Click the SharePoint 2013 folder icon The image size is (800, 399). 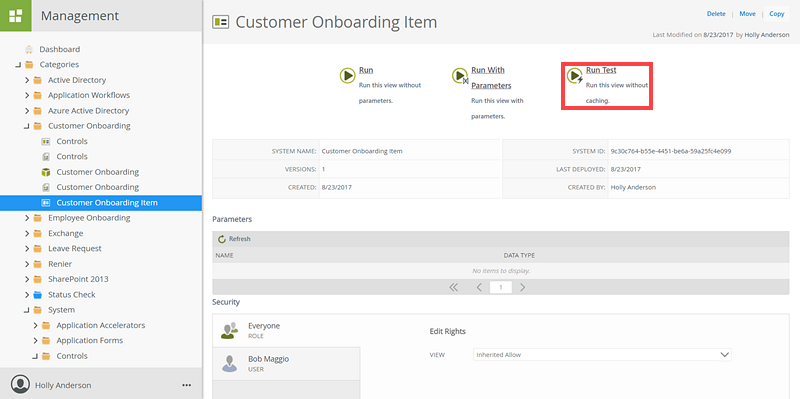click(37, 279)
